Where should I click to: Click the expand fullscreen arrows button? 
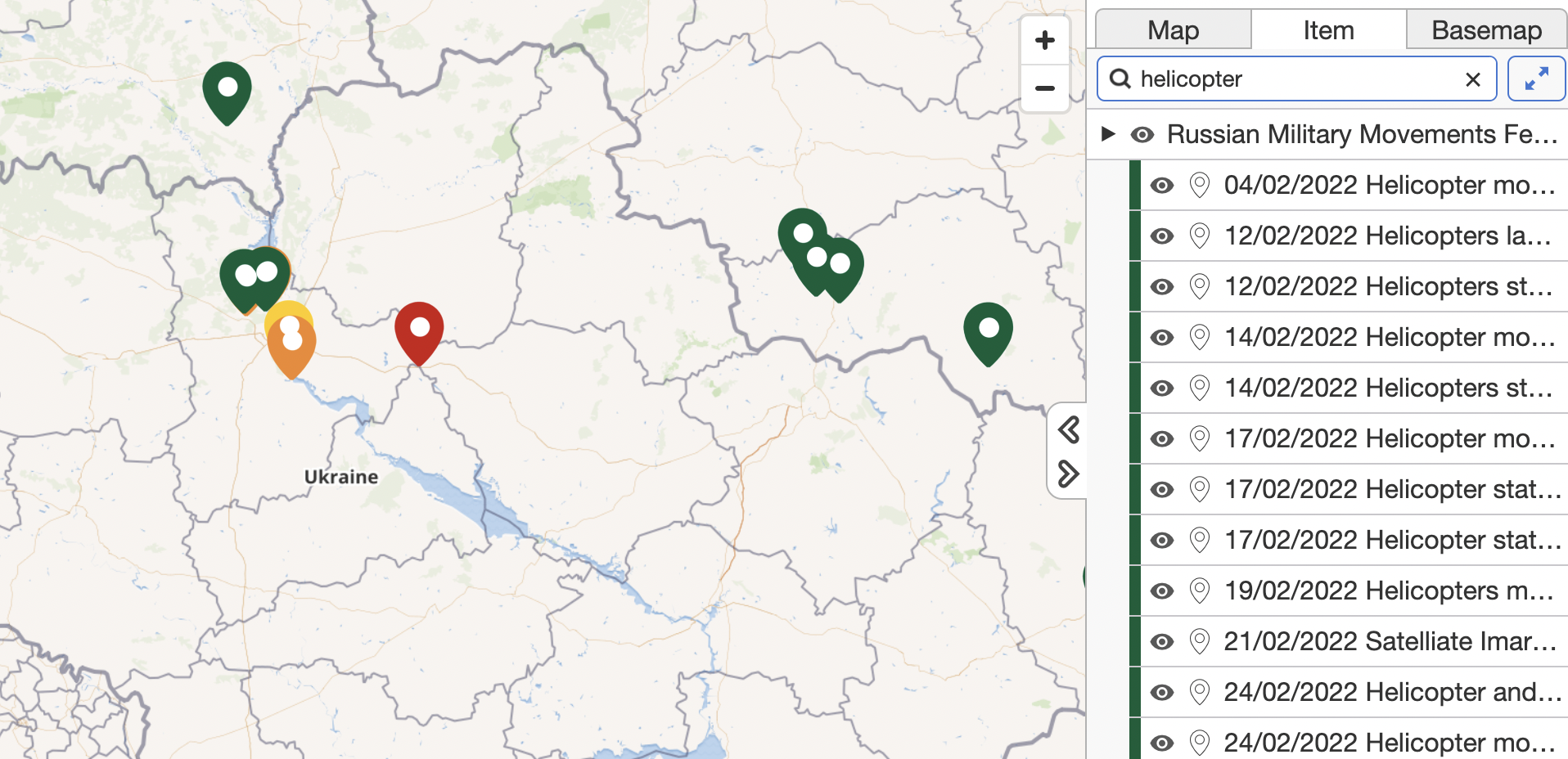pyautogui.click(x=1535, y=79)
